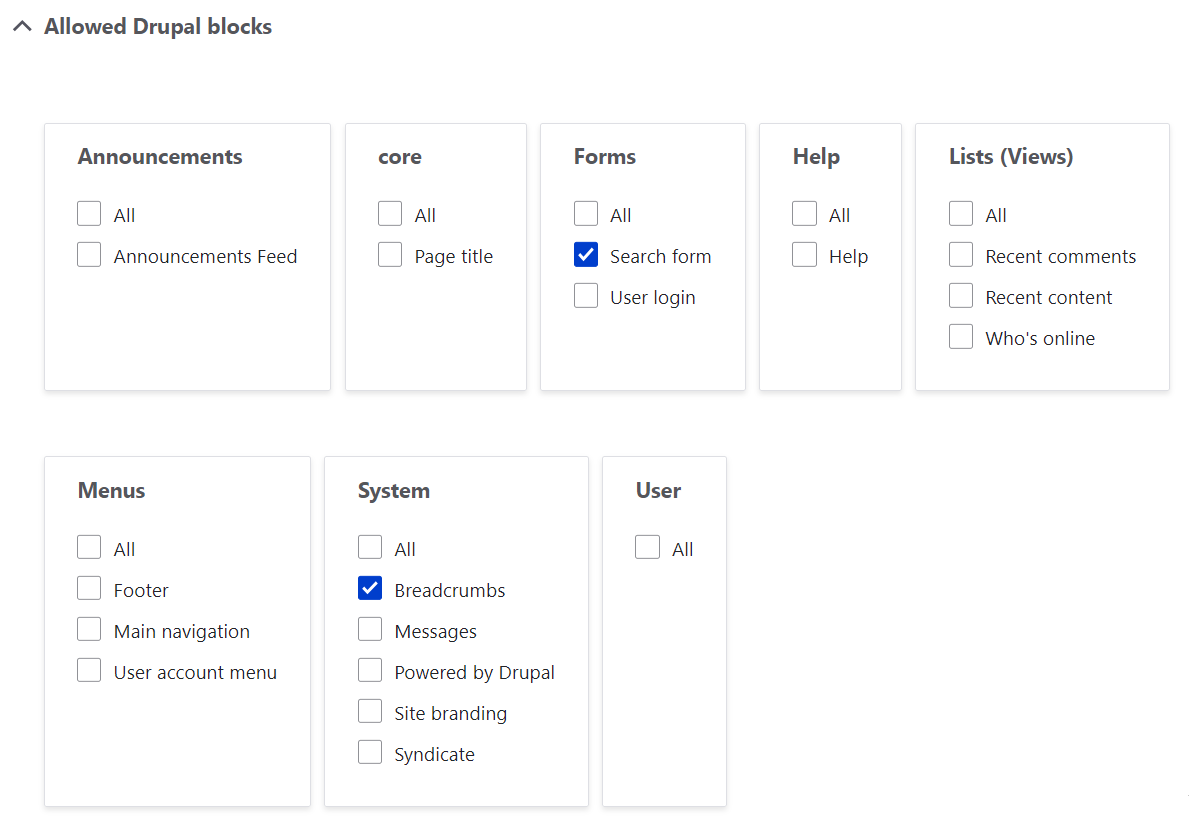The width and height of the screenshot is (1200, 835).
Task: Enable the User account menu block
Action: (x=89, y=670)
